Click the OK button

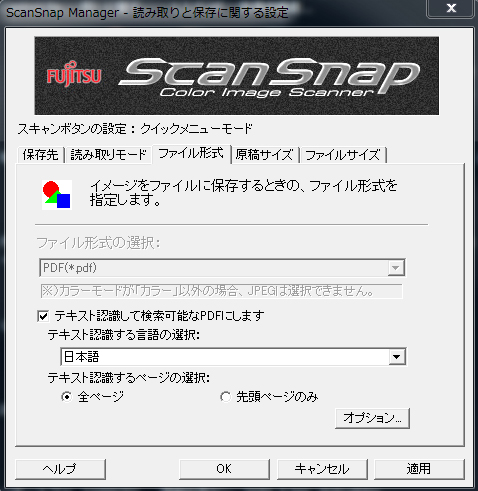tap(224, 469)
